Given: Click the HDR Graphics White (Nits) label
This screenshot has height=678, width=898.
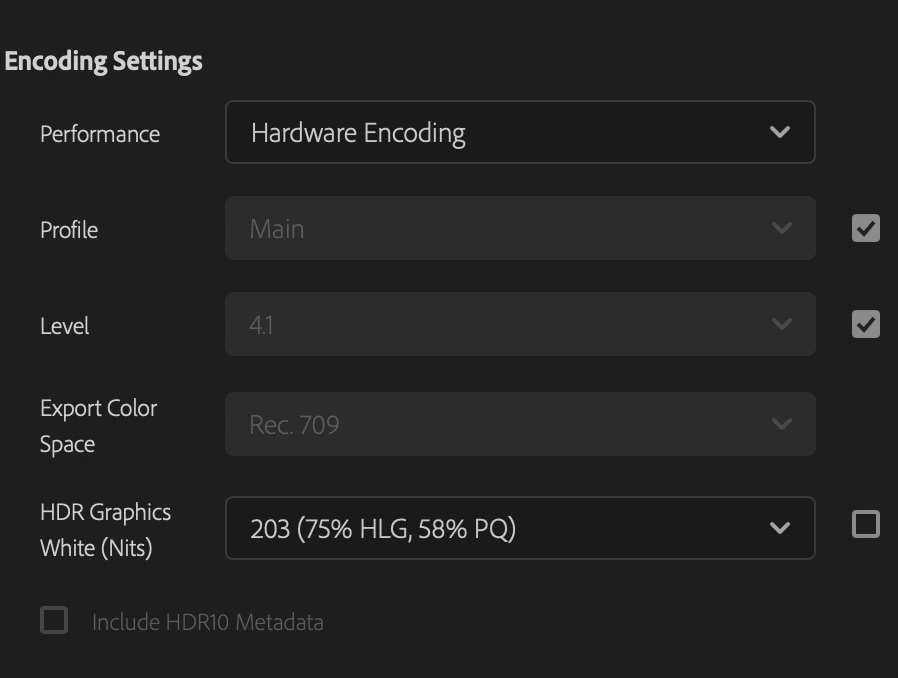Looking at the screenshot, I should (x=105, y=530).
